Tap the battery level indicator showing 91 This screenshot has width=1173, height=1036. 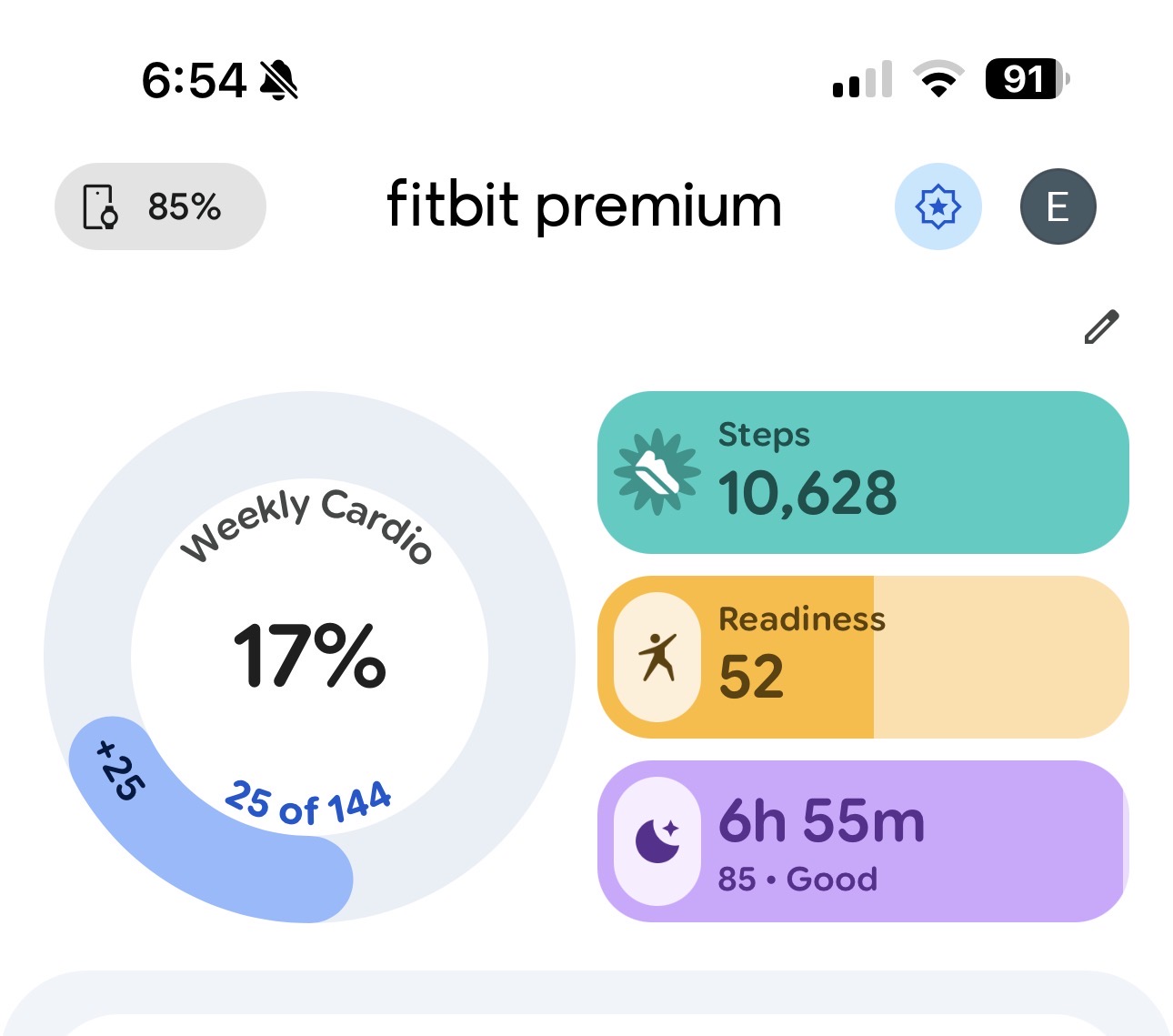(1027, 79)
